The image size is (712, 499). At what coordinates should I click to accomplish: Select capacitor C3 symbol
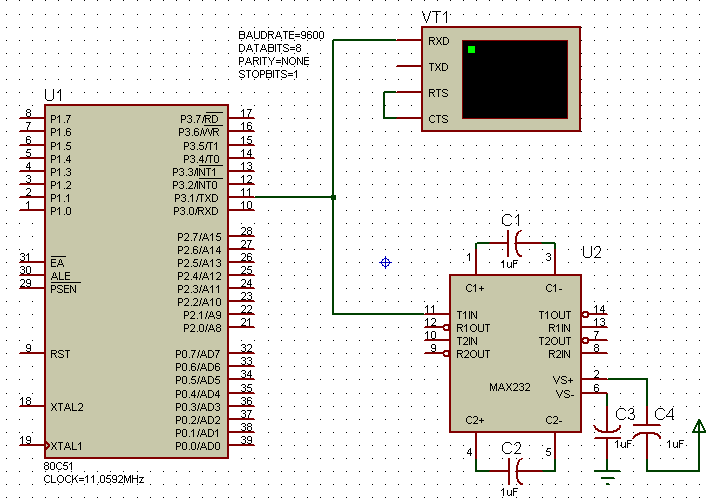pyautogui.click(x=607, y=432)
